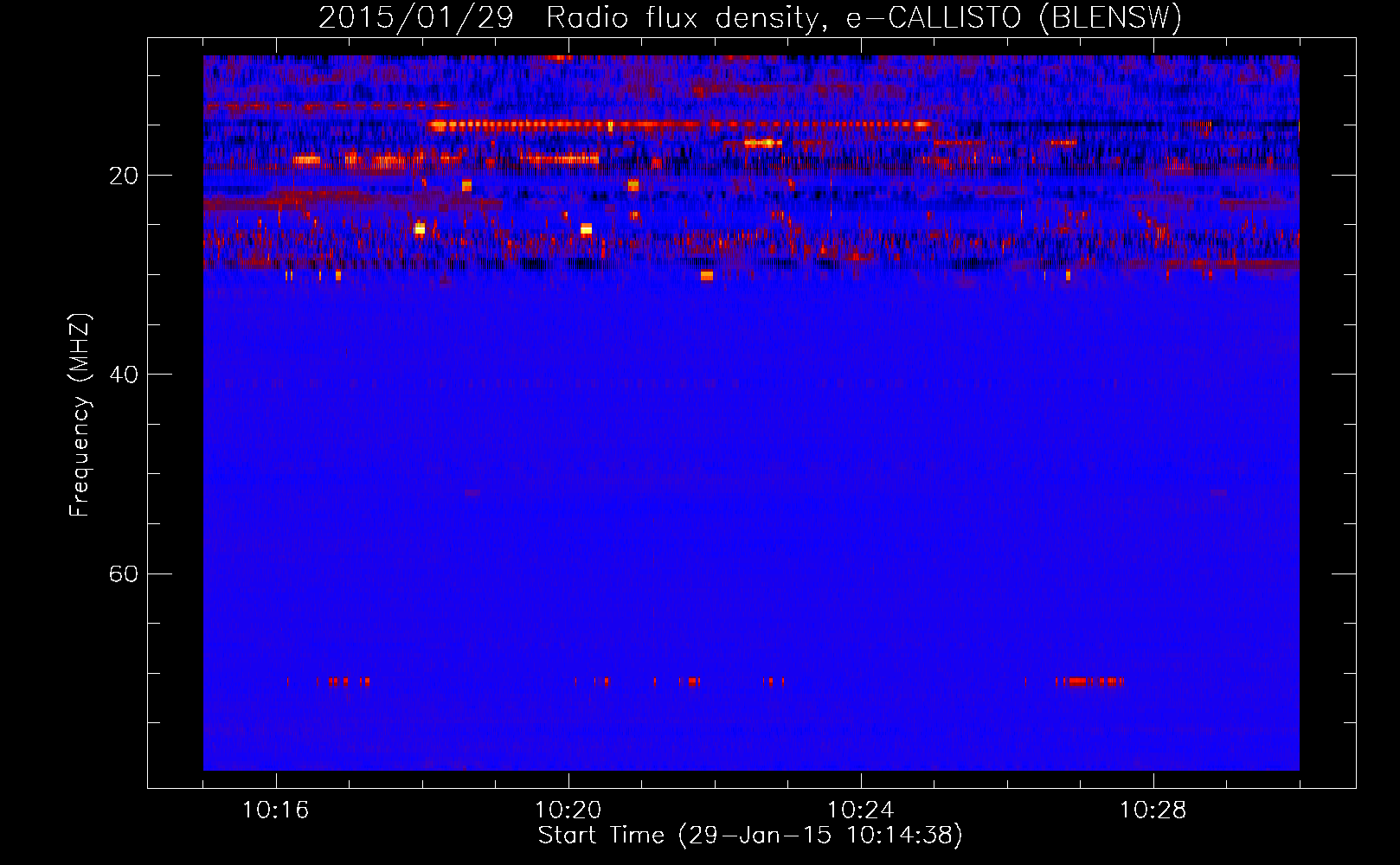This screenshot has height=865, width=1400.
Task: Click the 'Start Time (29-Jan-15 10:14:38)' label
Action: [x=750, y=836]
